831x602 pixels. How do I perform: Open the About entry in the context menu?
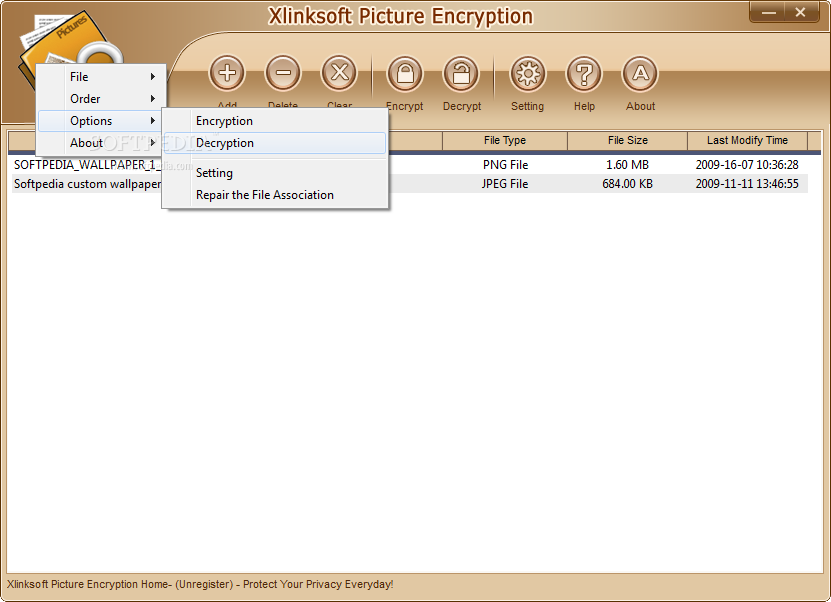pos(100,143)
